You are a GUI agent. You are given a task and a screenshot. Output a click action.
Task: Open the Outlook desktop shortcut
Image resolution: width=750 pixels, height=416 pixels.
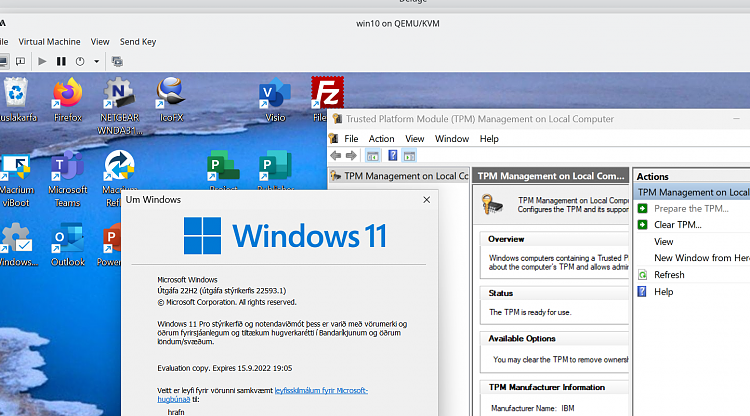click(67, 245)
